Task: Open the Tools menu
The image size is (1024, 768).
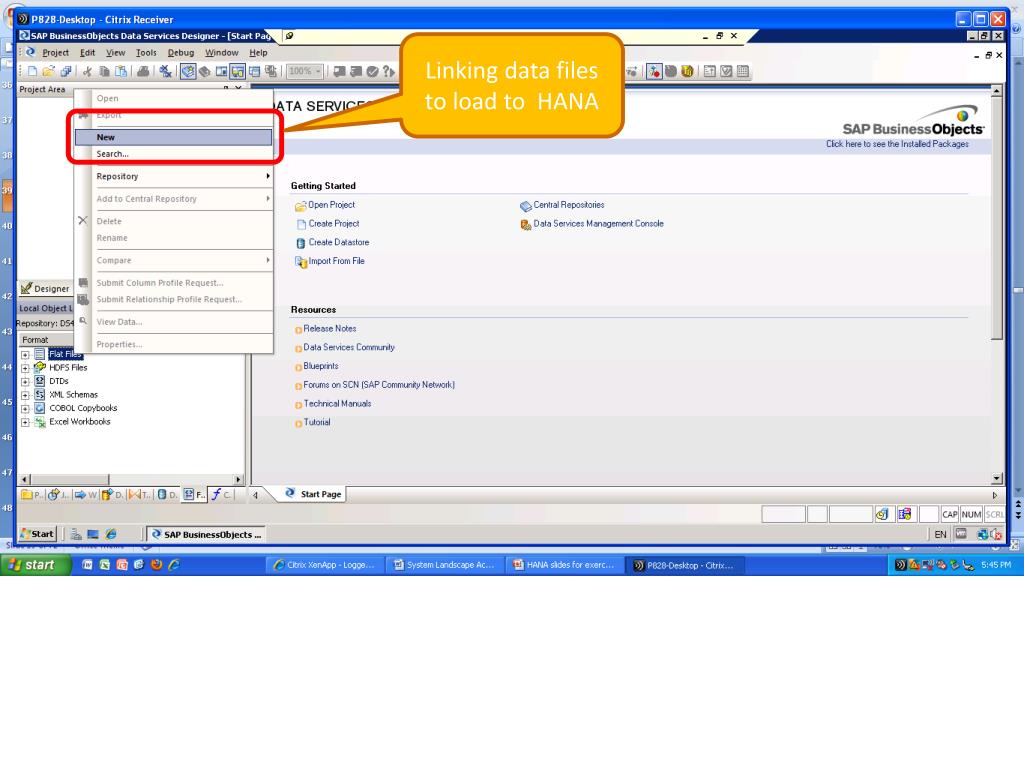Action: [146, 53]
